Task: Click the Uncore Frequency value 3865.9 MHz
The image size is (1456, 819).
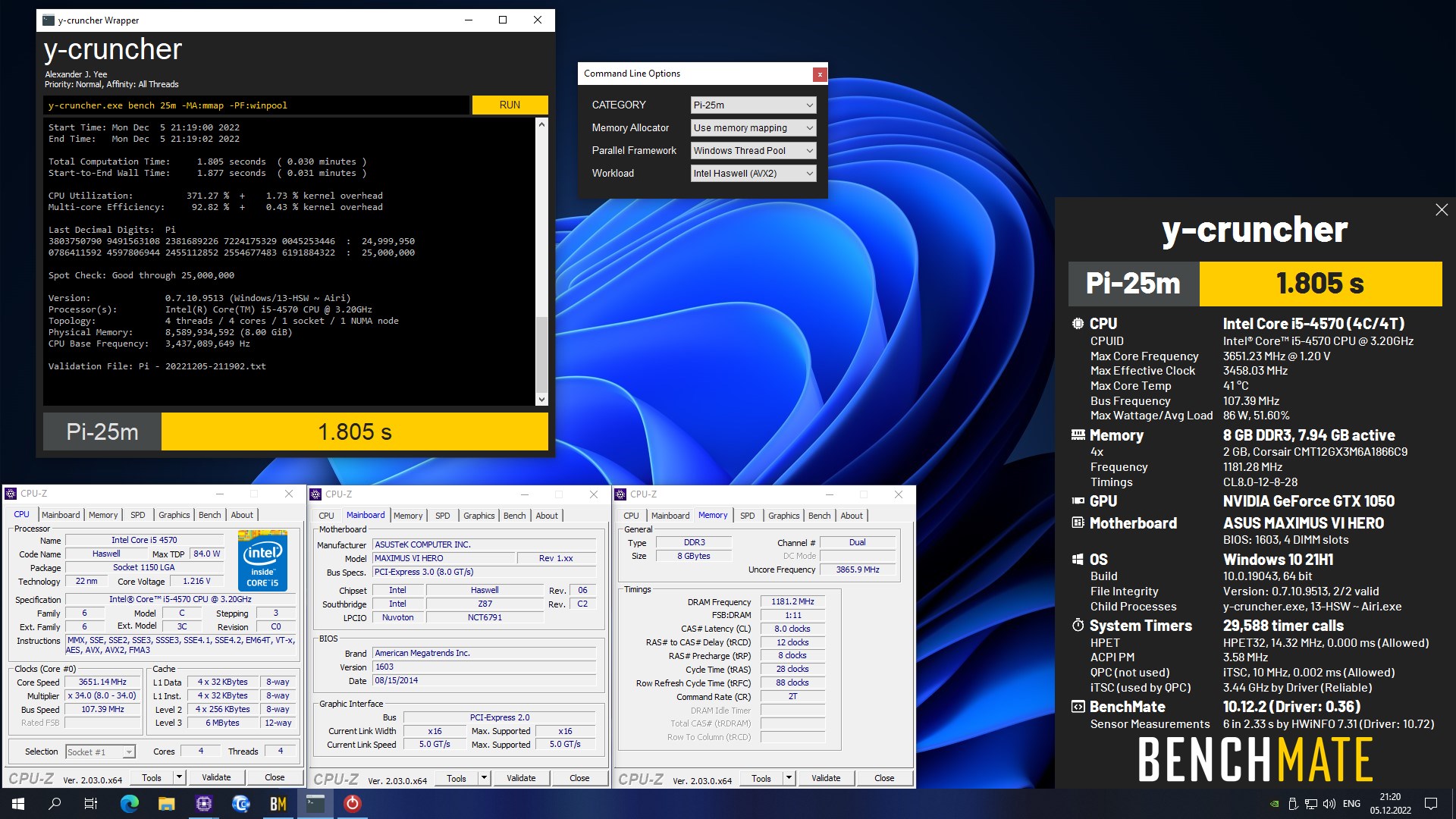Action: [858, 570]
